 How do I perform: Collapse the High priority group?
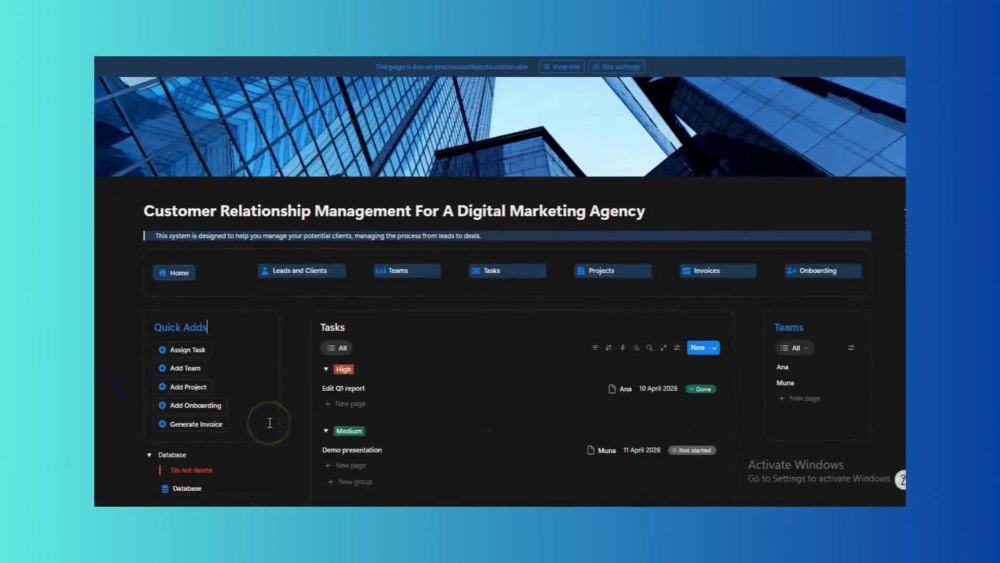(x=326, y=369)
